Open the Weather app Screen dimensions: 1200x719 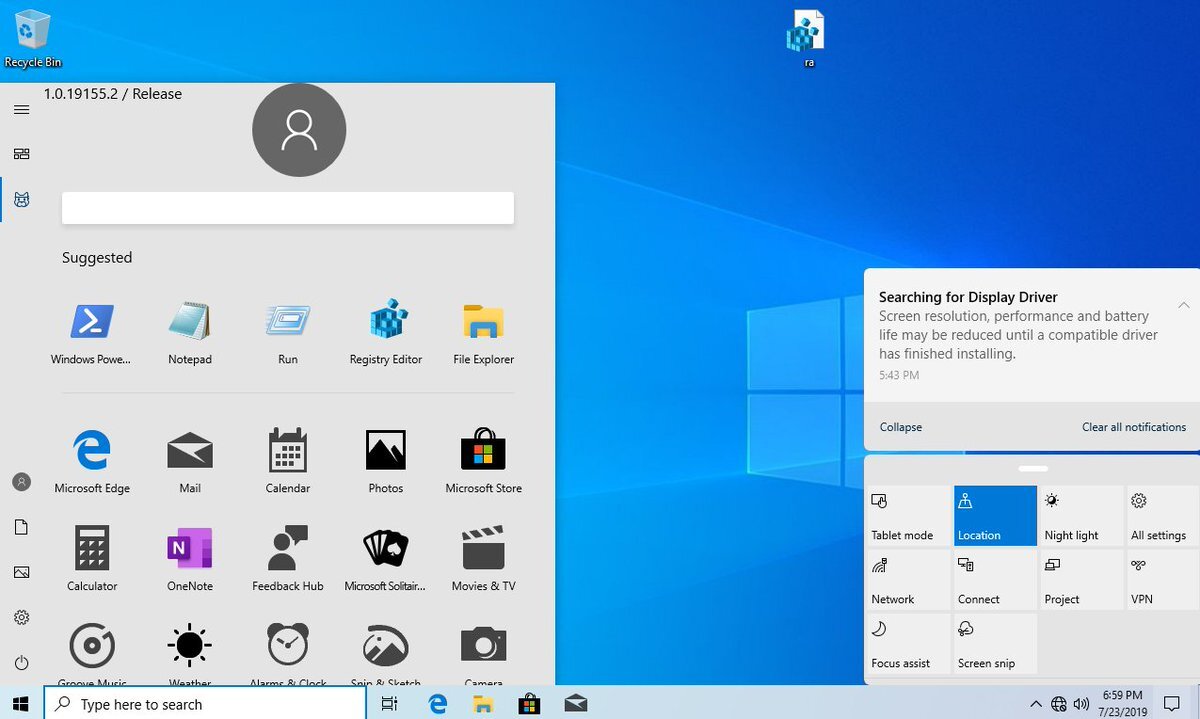(189, 654)
